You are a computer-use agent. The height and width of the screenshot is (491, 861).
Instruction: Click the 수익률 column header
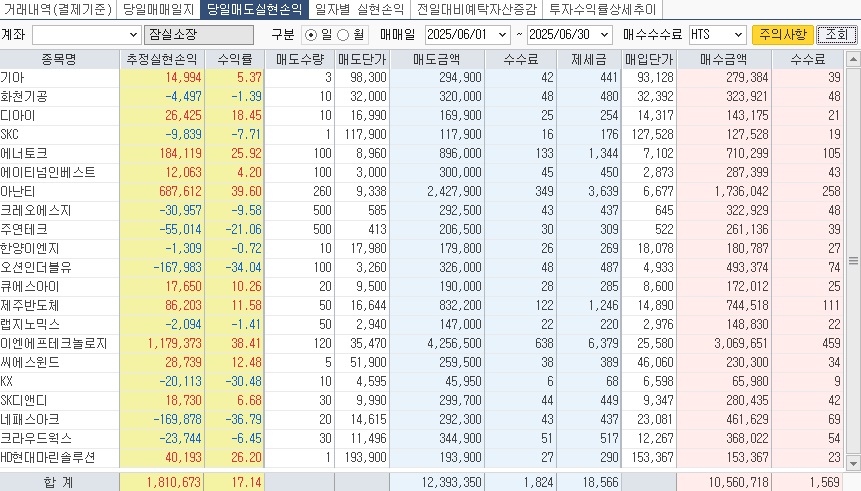(234, 59)
